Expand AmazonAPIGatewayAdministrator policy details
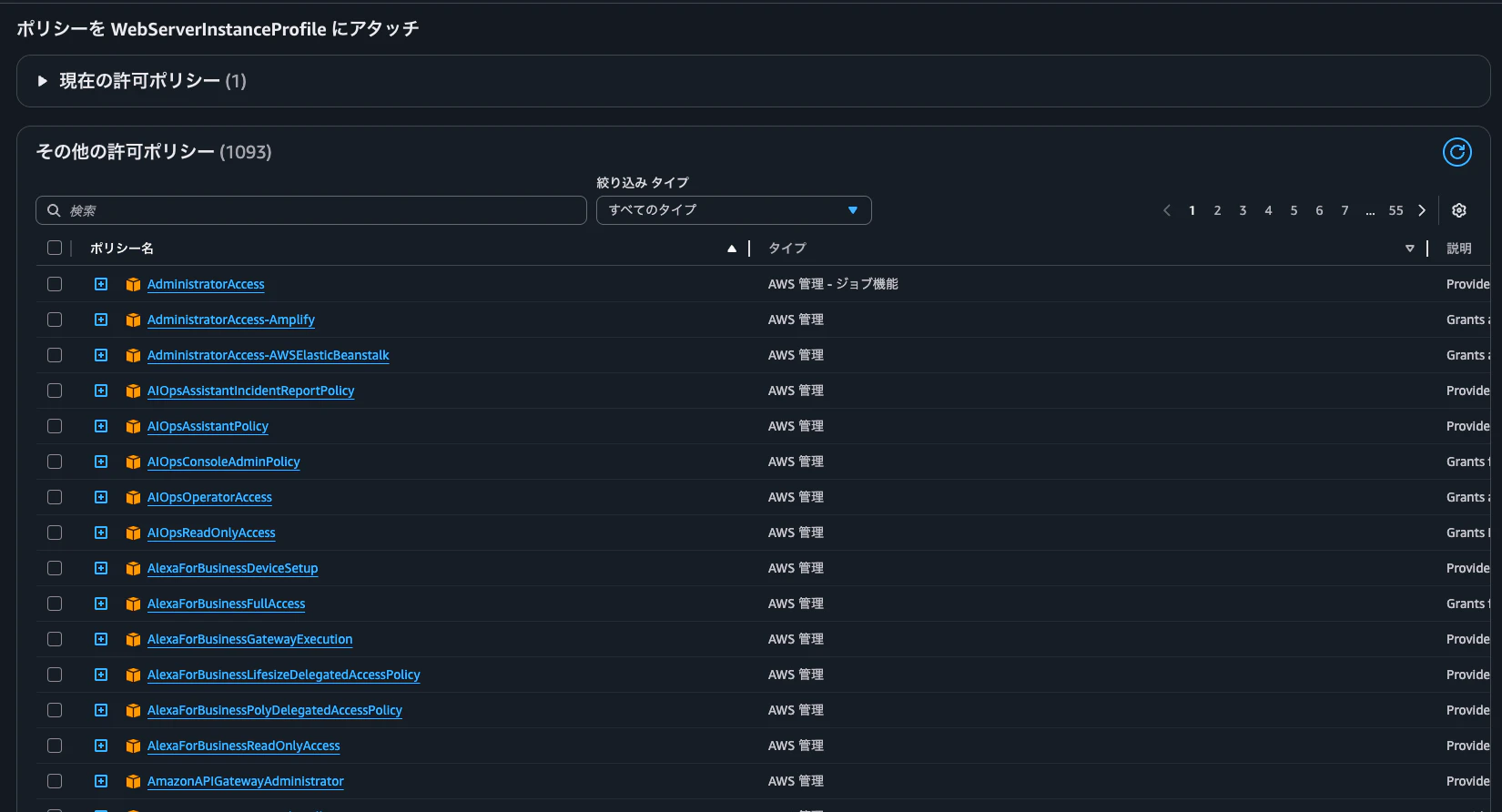The image size is (1502, 812). pyautogui.click(x=101, y=781)
